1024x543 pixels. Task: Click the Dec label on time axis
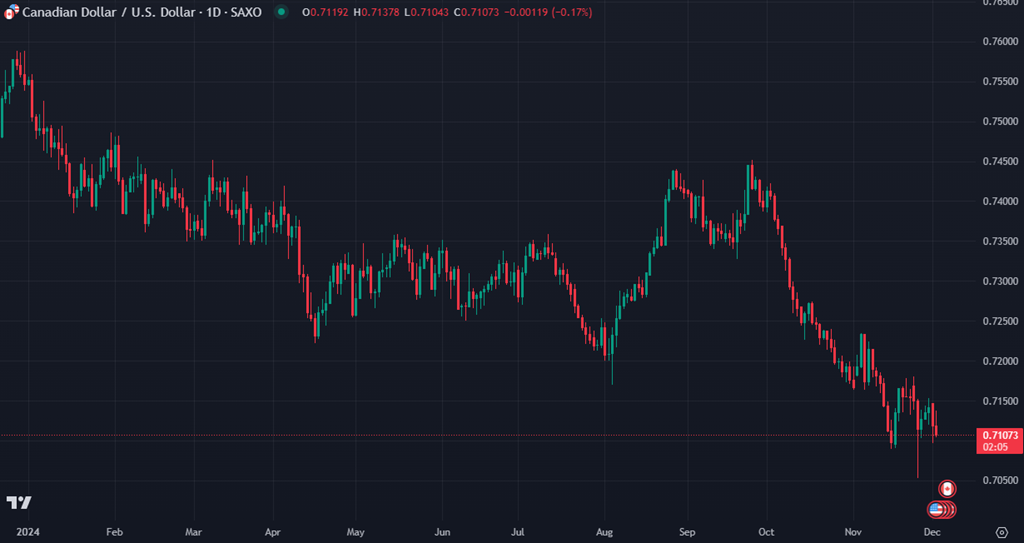[932, 532]
